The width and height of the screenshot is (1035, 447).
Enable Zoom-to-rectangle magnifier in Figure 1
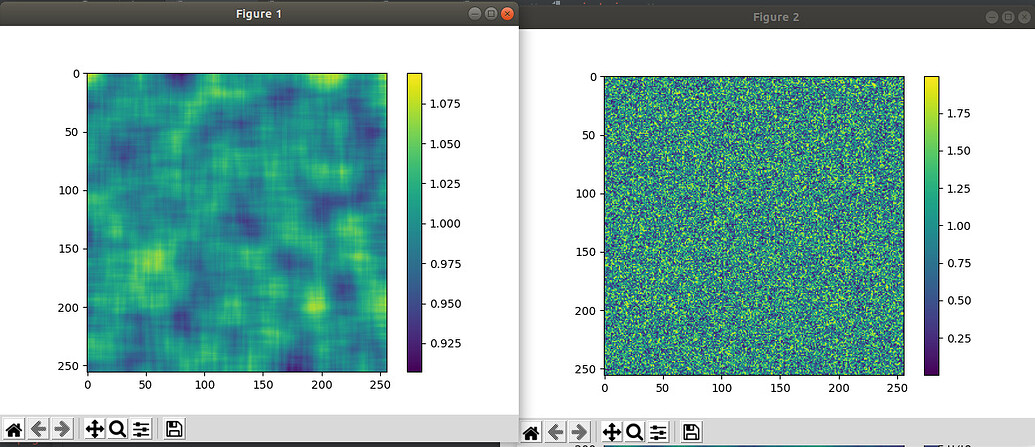(x=117, y=429)
